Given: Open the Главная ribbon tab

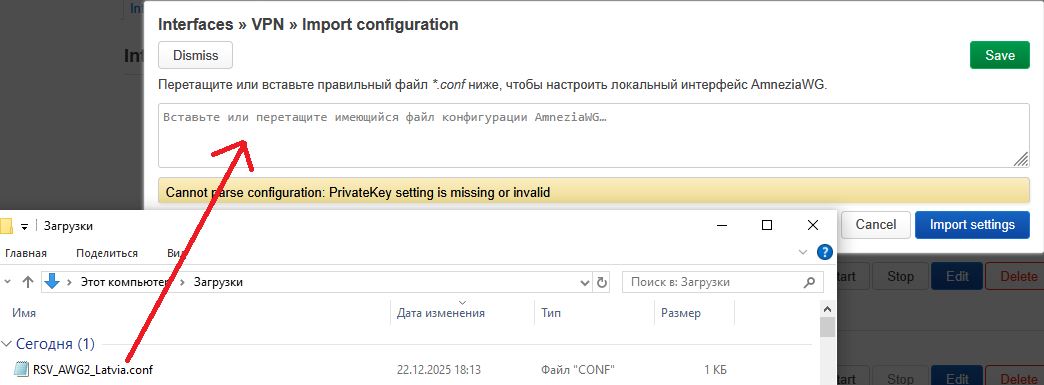Looking at the screenshot, I should (26, 253).
